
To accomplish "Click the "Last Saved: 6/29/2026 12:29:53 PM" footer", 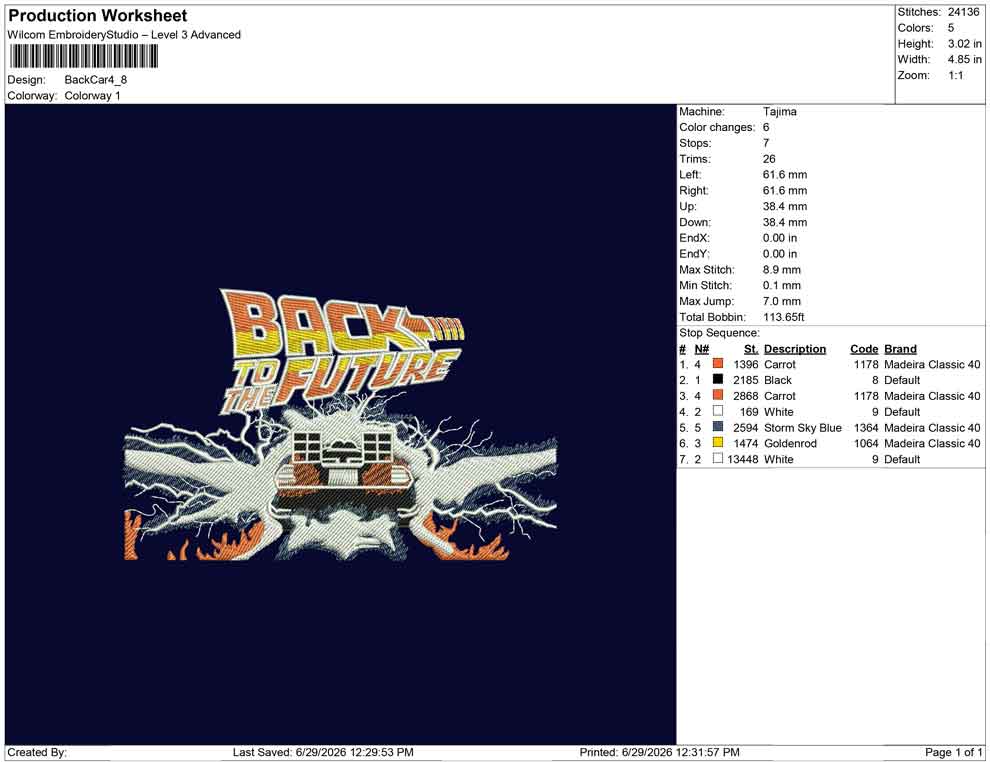I will click(x=323, y=753).
